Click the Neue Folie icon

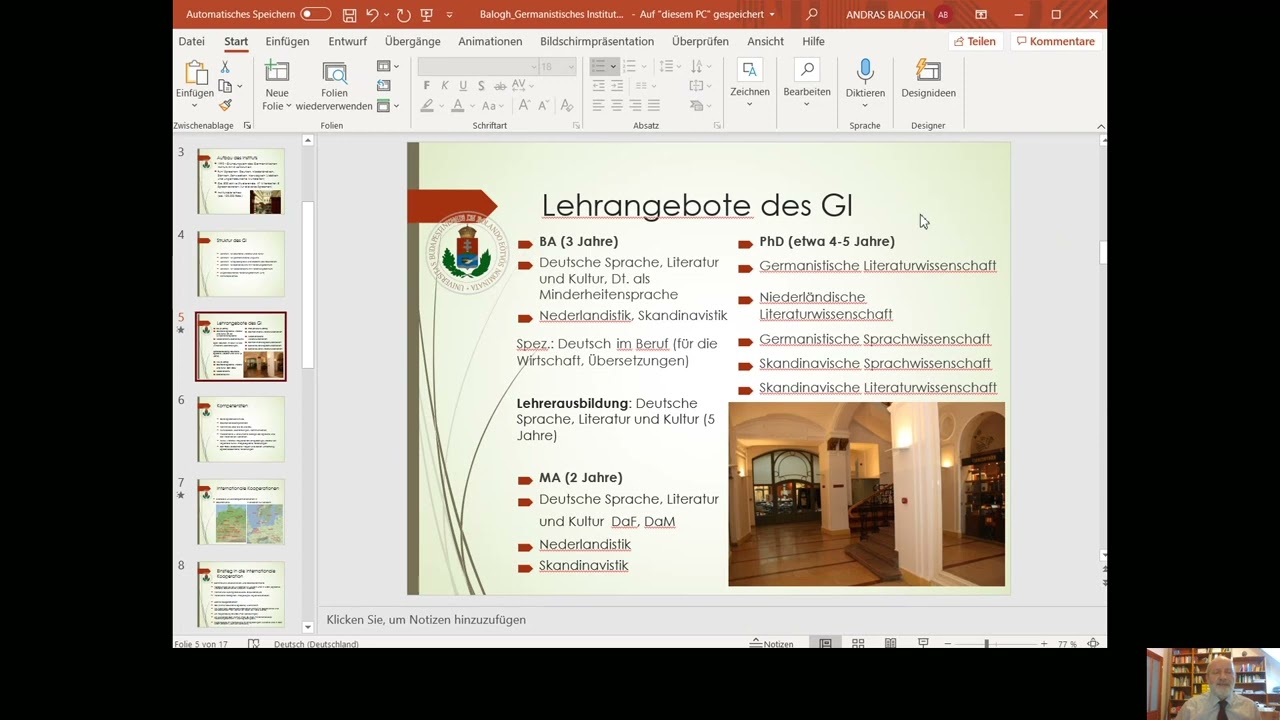click(277, 72)
